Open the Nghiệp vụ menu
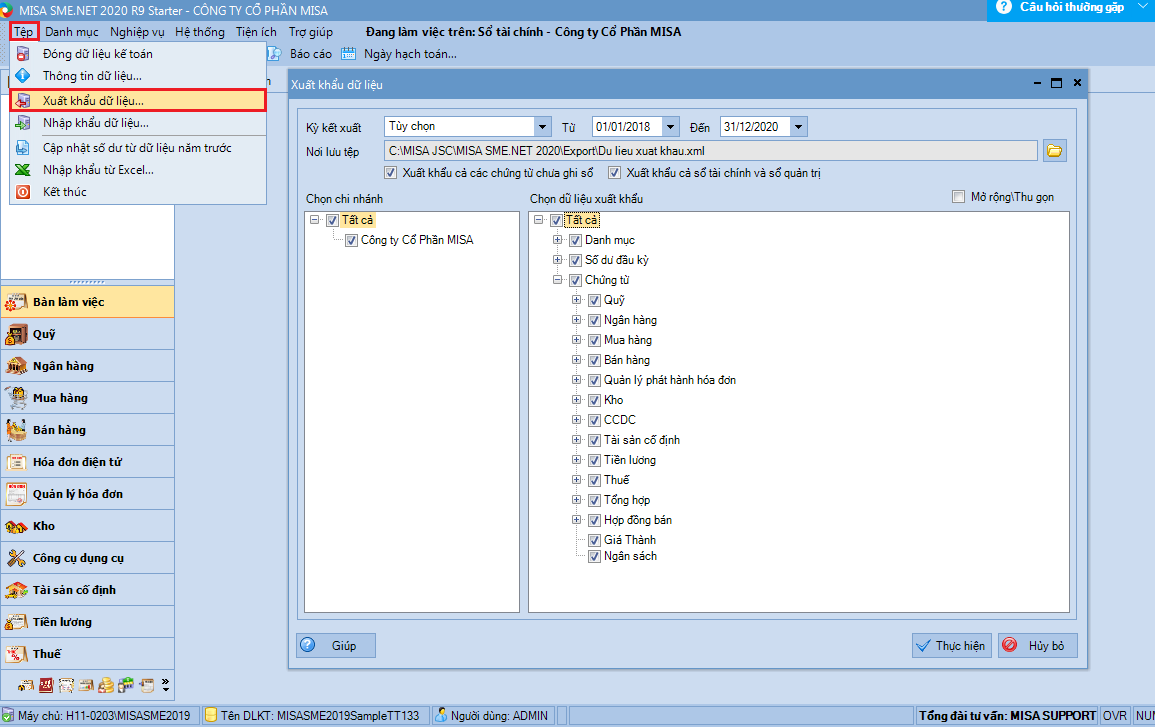The width and height of the screenshot is (1155, 727). [x=137, y=32]
